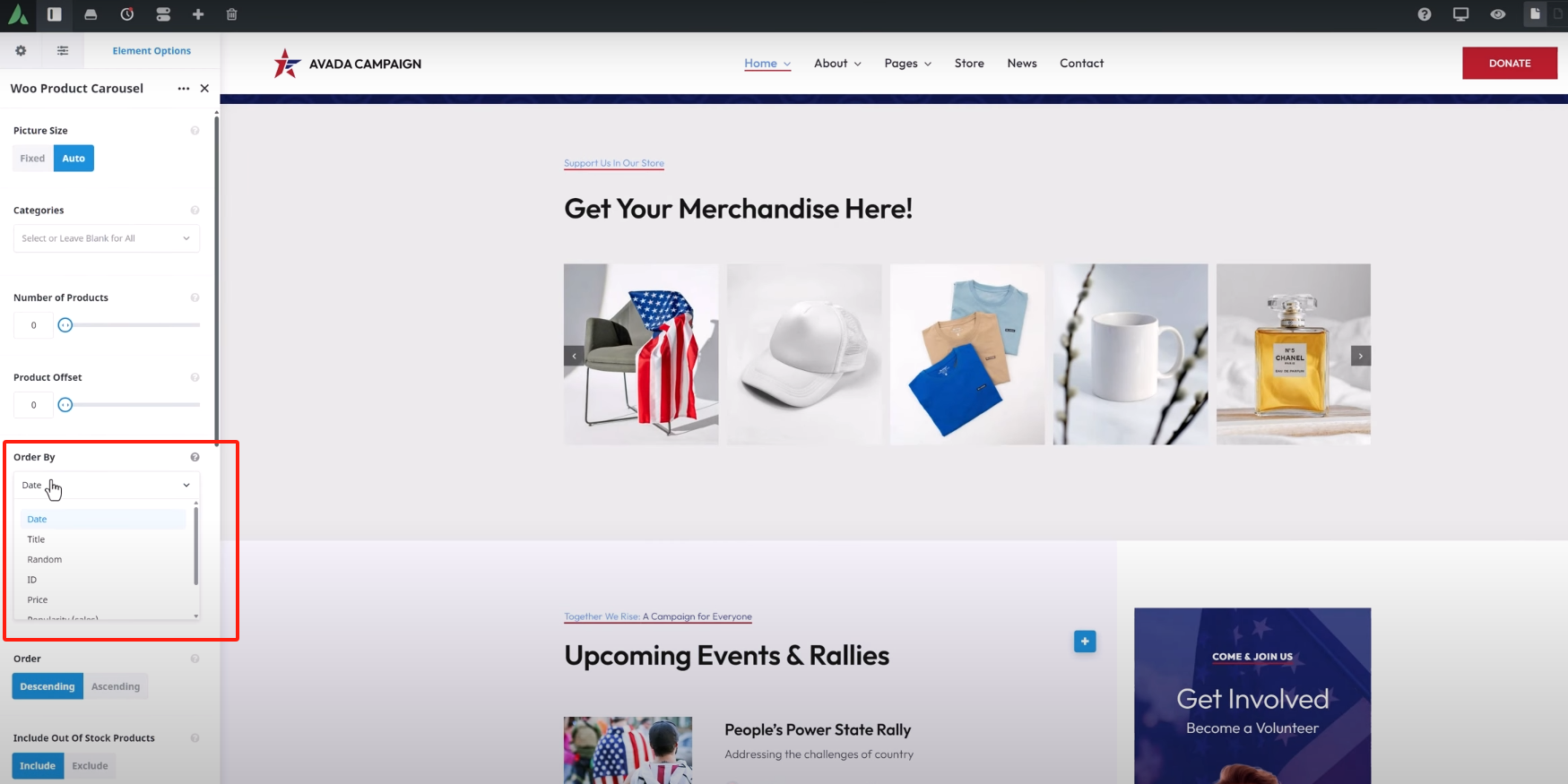Switch to the Element Options tab
Screen dimensions: 1568x784
coord(152,51)
